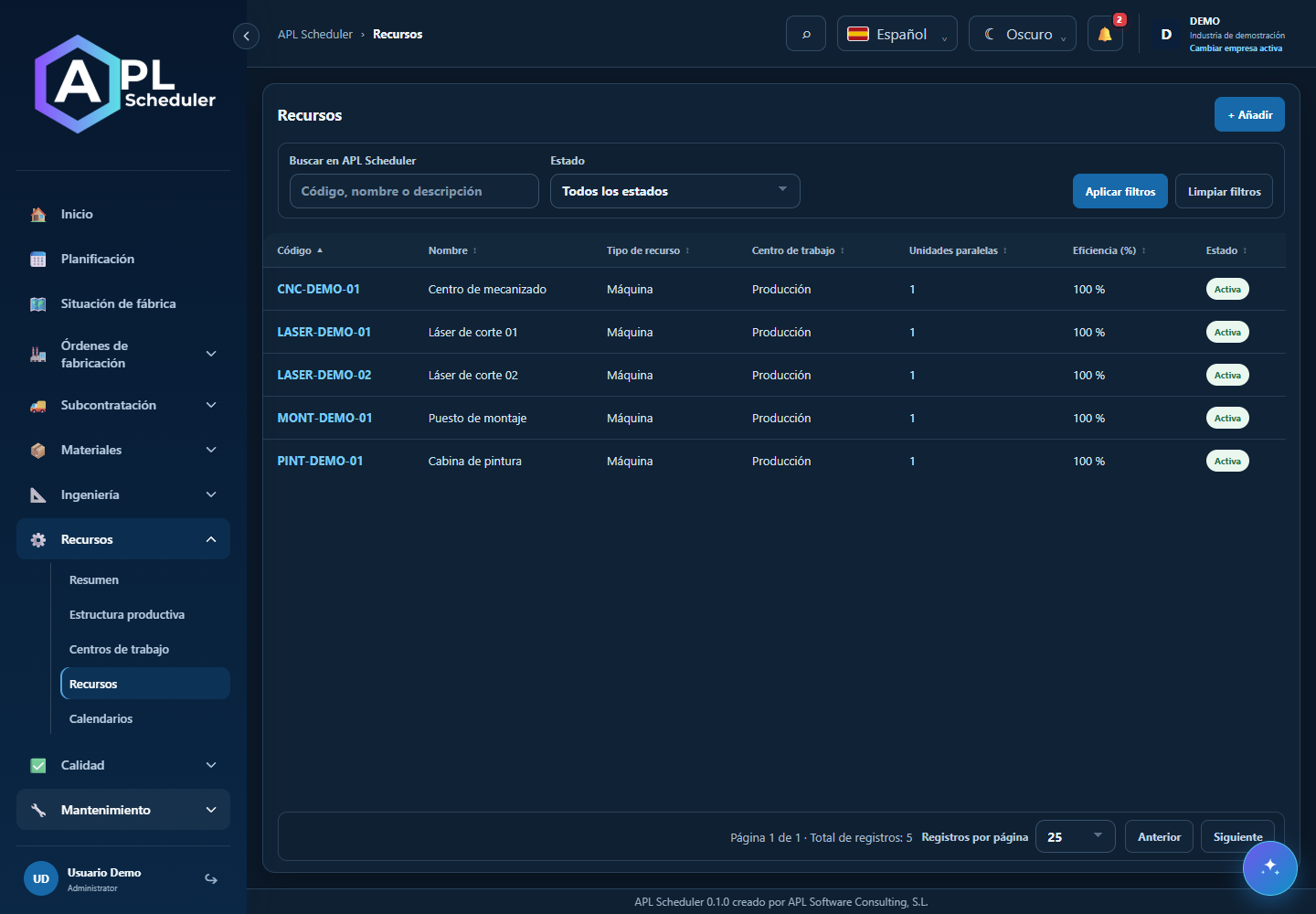Click the Calidad checkmark icon

click(x=38, y=765)
